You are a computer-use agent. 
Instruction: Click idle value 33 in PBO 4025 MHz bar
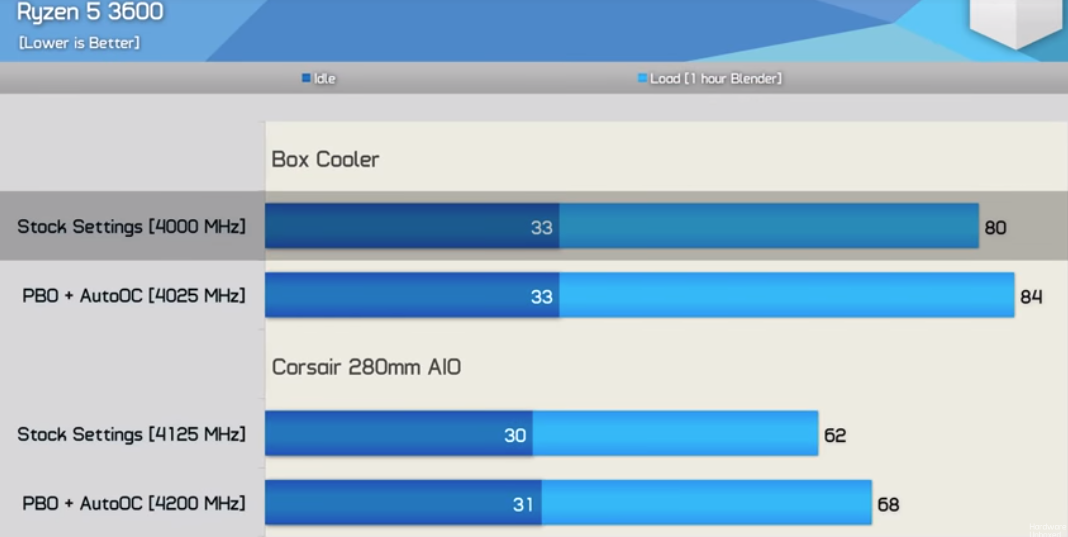[x=541, y=297]
